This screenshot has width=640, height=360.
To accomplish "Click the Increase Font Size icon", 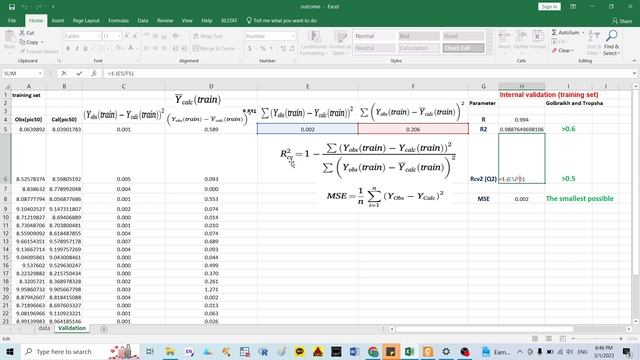I will pyautogui.click(x=127, y=36).
